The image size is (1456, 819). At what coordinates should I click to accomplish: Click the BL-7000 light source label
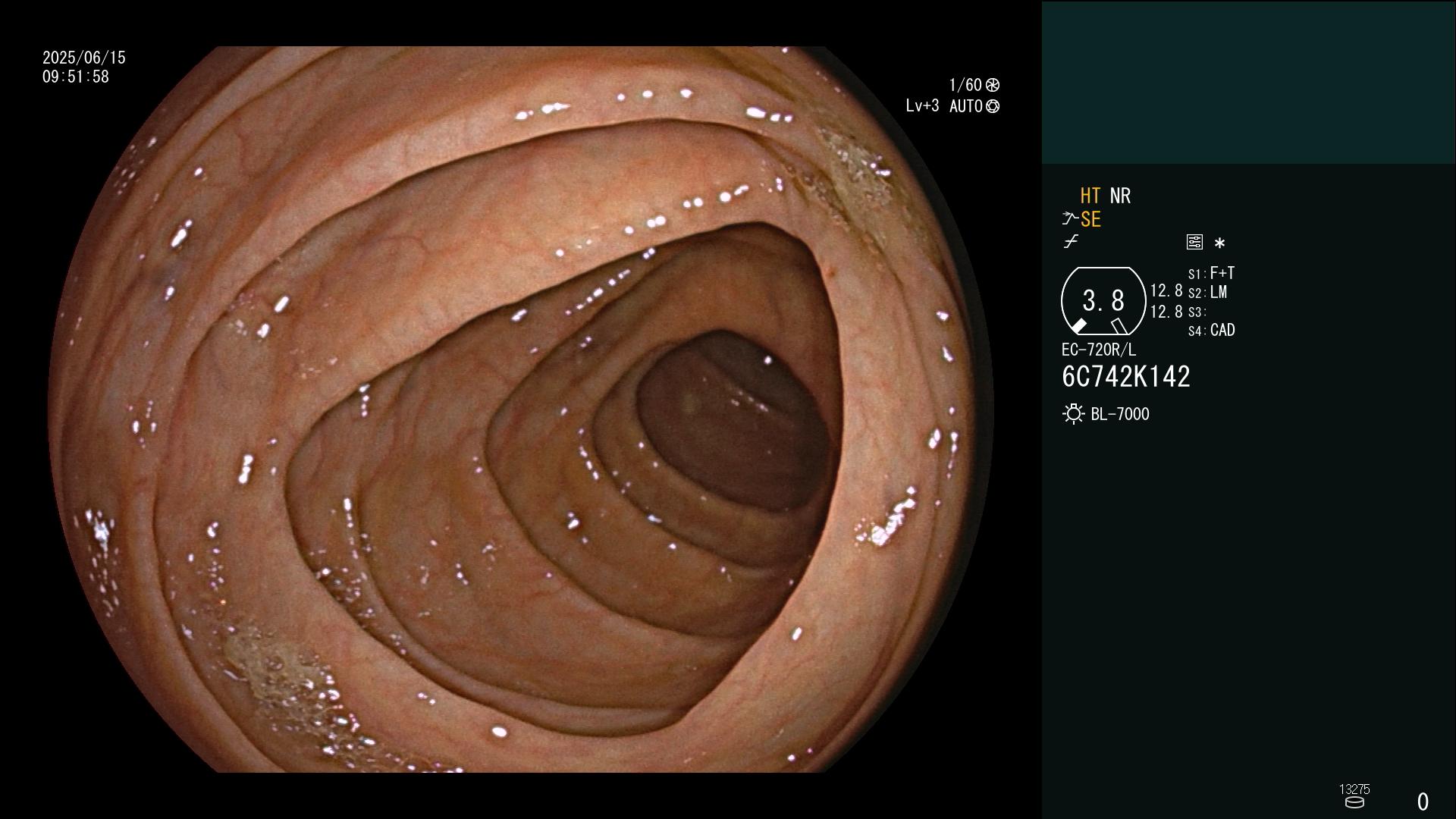[x=1120, y=414]
